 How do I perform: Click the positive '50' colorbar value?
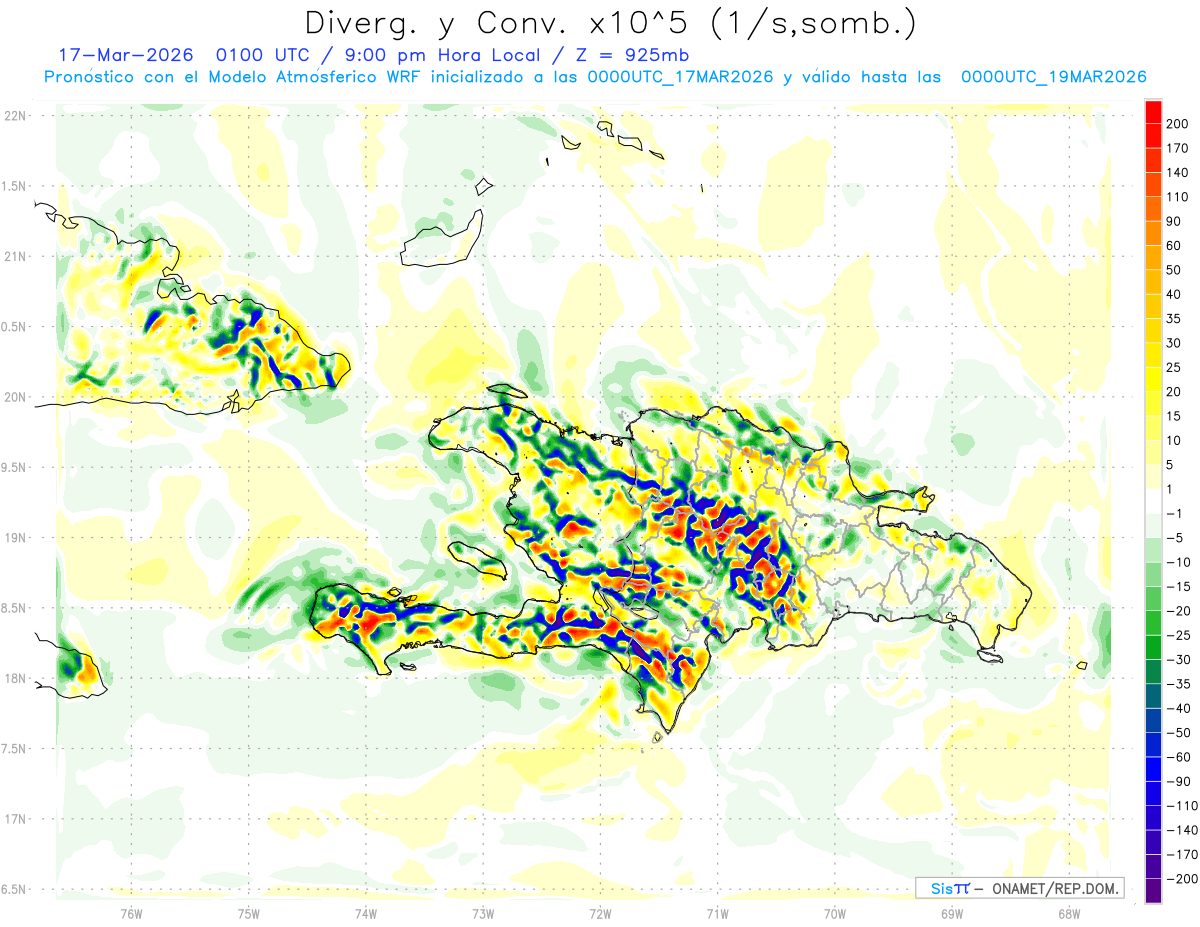(1174, 270)
